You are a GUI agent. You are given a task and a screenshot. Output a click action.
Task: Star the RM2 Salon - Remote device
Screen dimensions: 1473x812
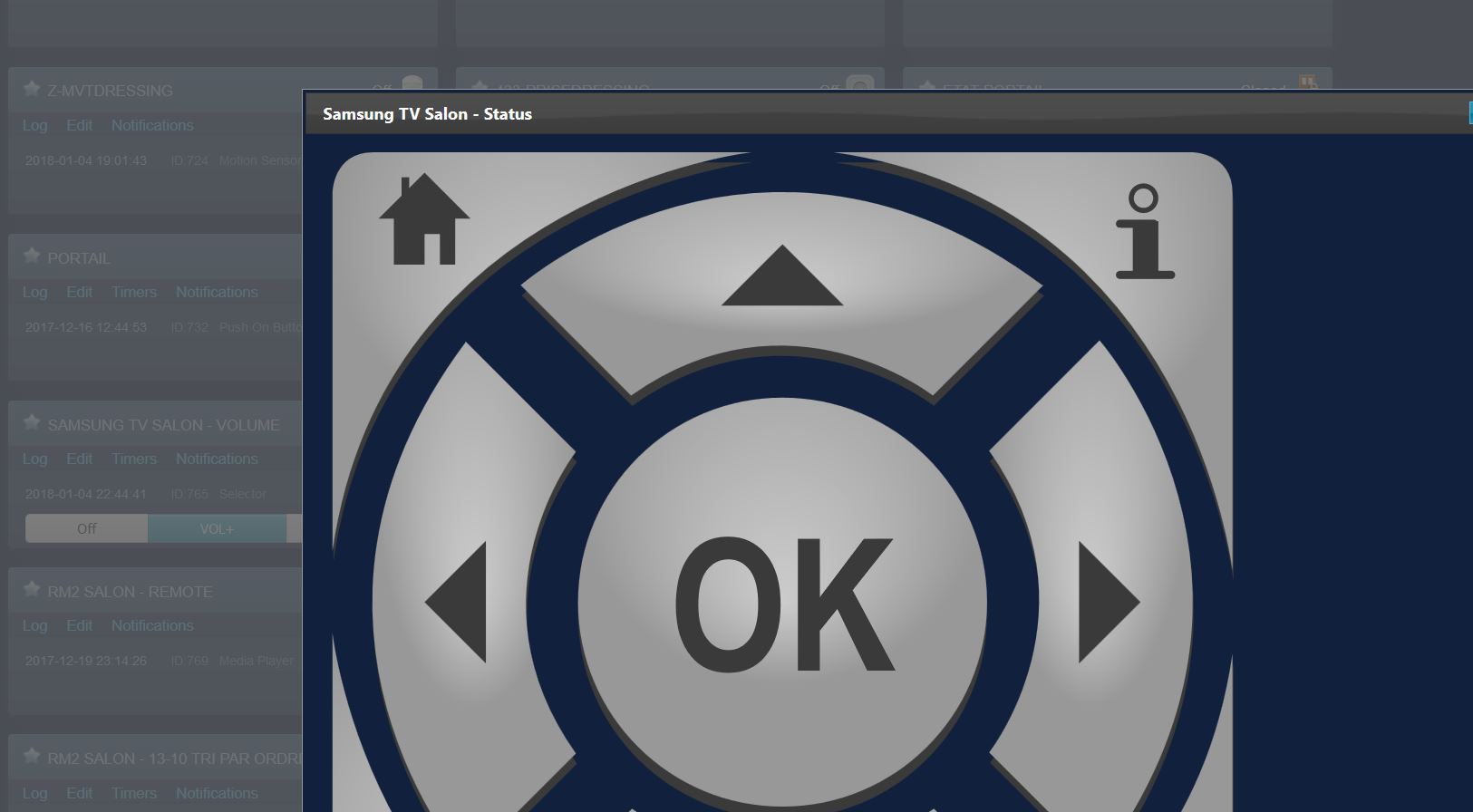32,590
